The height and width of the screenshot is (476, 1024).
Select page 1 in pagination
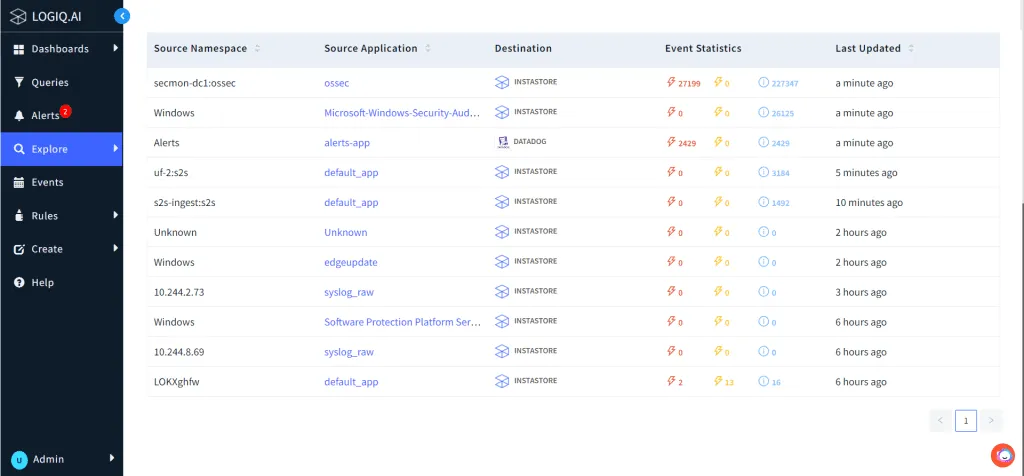tap(966, 421)
